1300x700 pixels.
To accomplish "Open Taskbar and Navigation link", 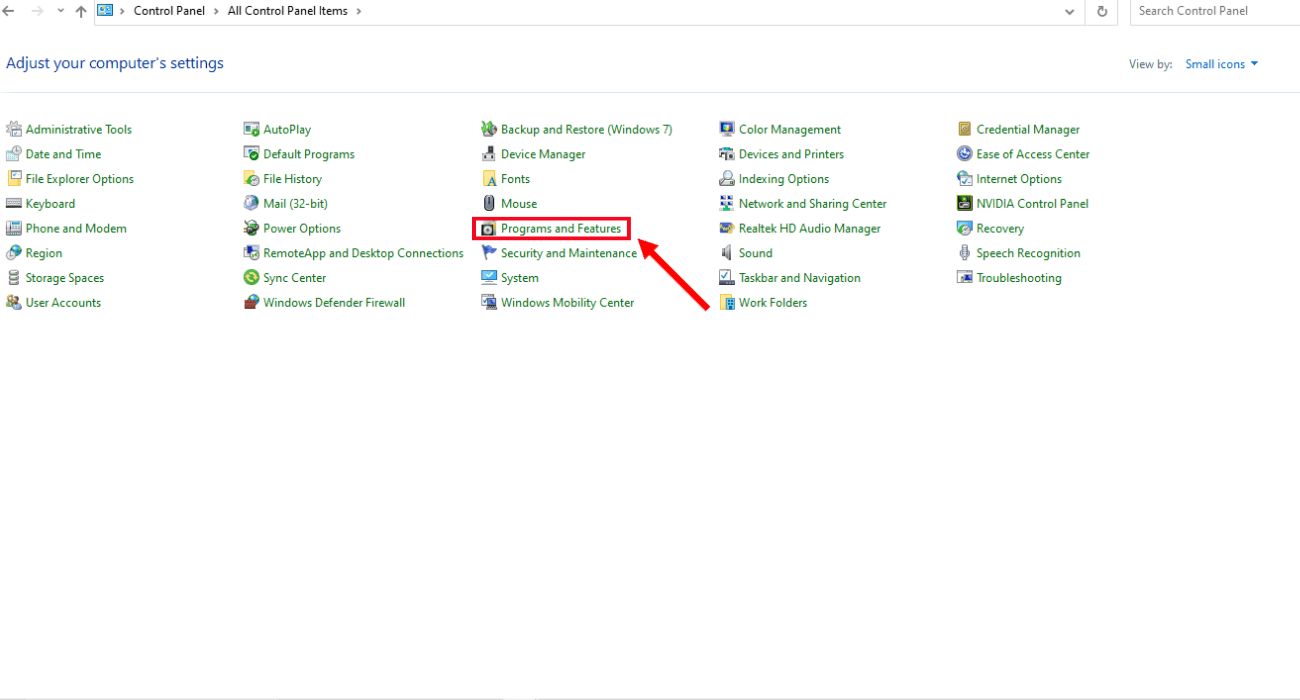I will coord(800,278).
